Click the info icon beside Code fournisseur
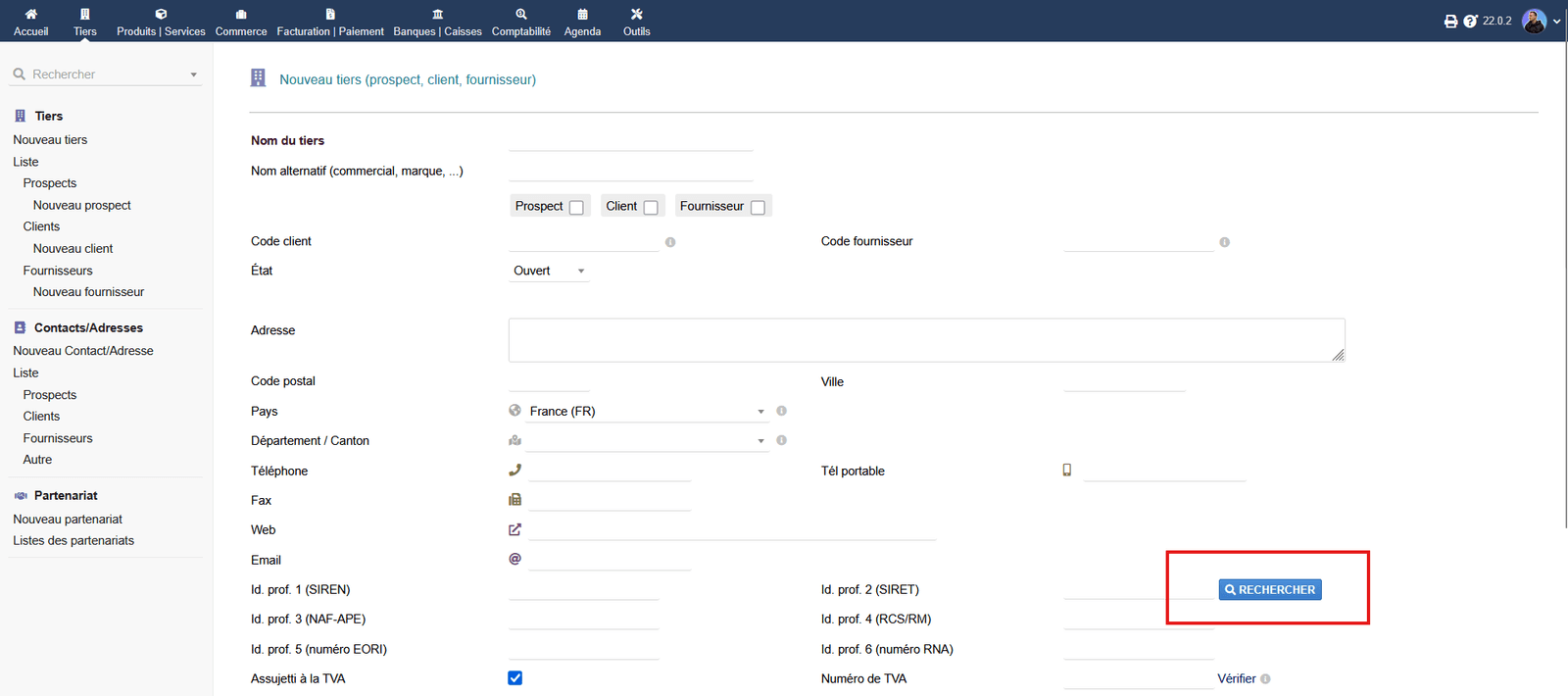Screen dimensions: 1568x696 [1225, 242]
